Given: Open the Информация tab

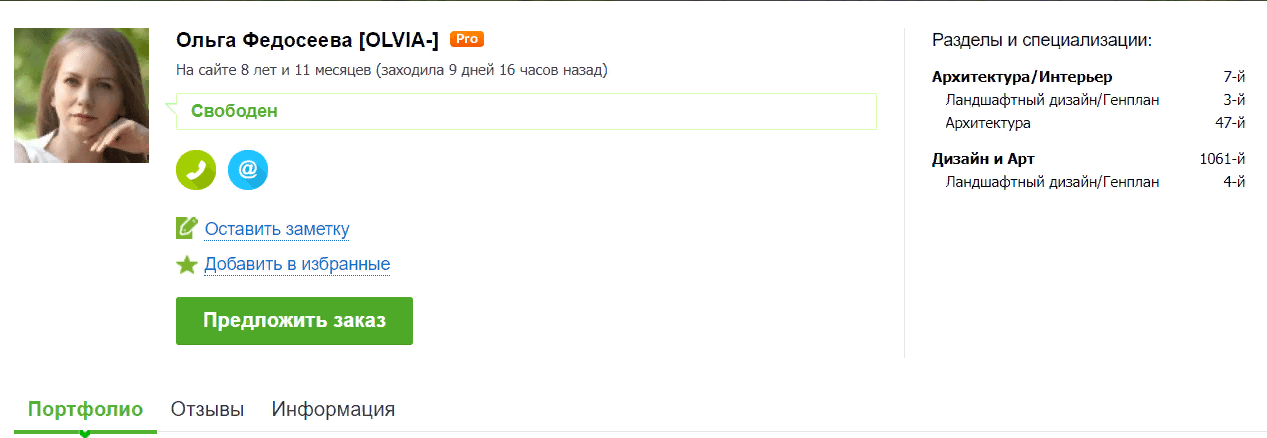Looking at the screenshot, I should 333,409.
